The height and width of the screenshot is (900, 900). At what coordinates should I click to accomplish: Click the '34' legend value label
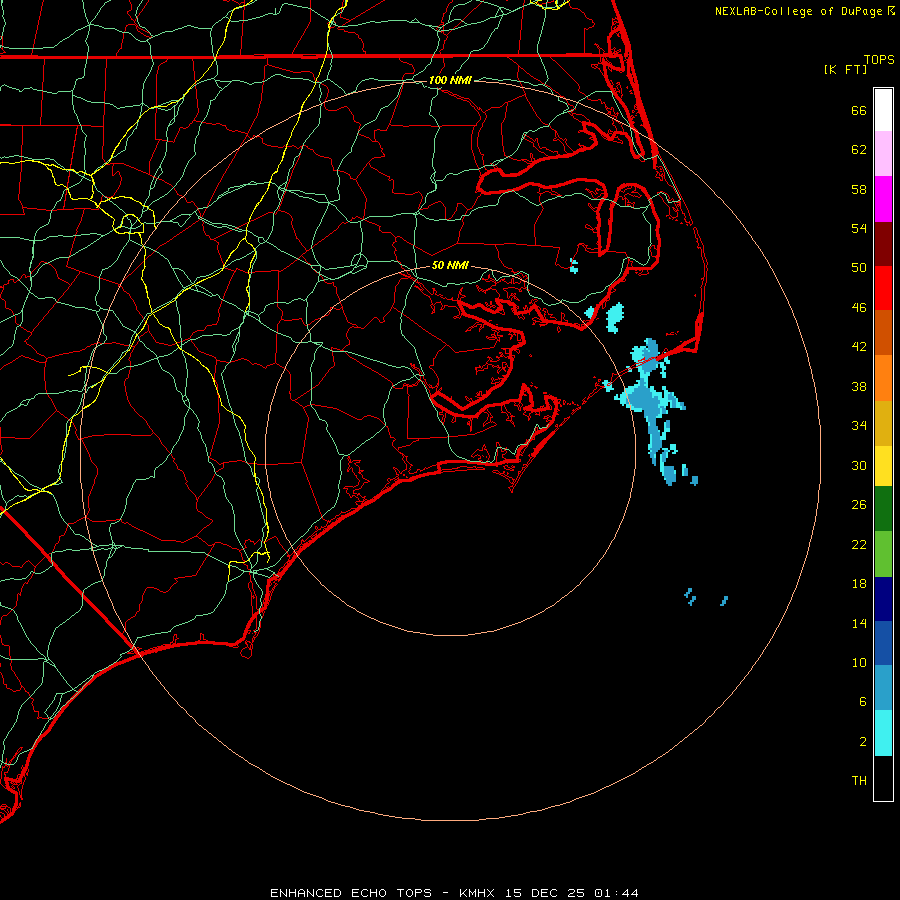859,426
